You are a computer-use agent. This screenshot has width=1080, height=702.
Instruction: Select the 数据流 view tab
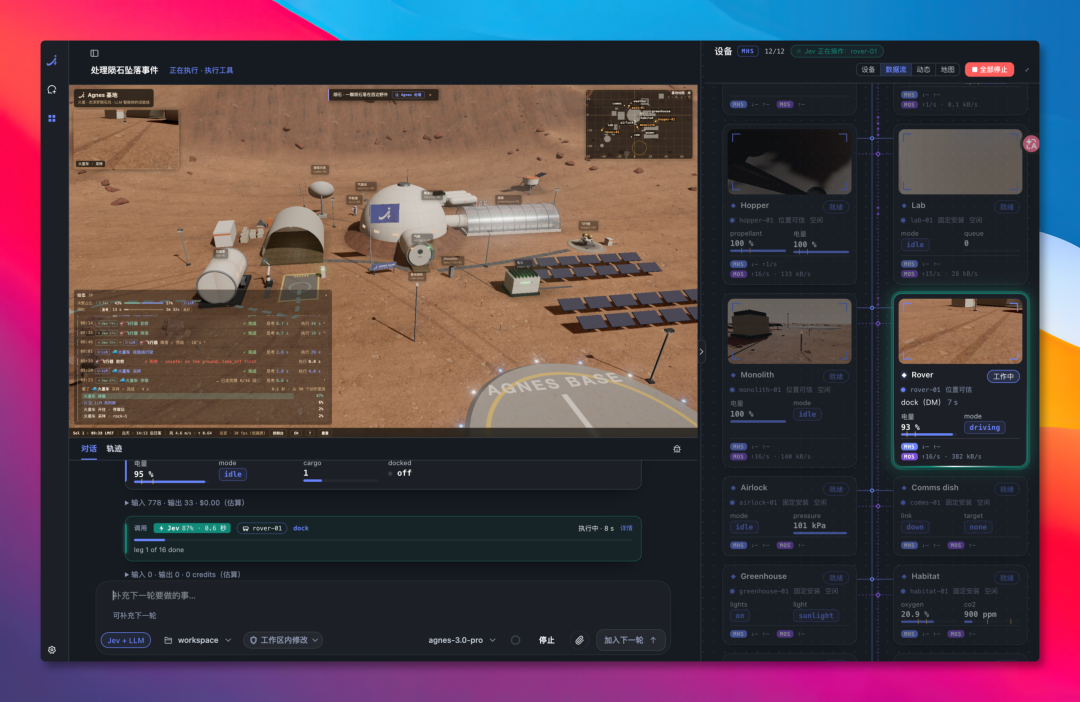[895, 70]
